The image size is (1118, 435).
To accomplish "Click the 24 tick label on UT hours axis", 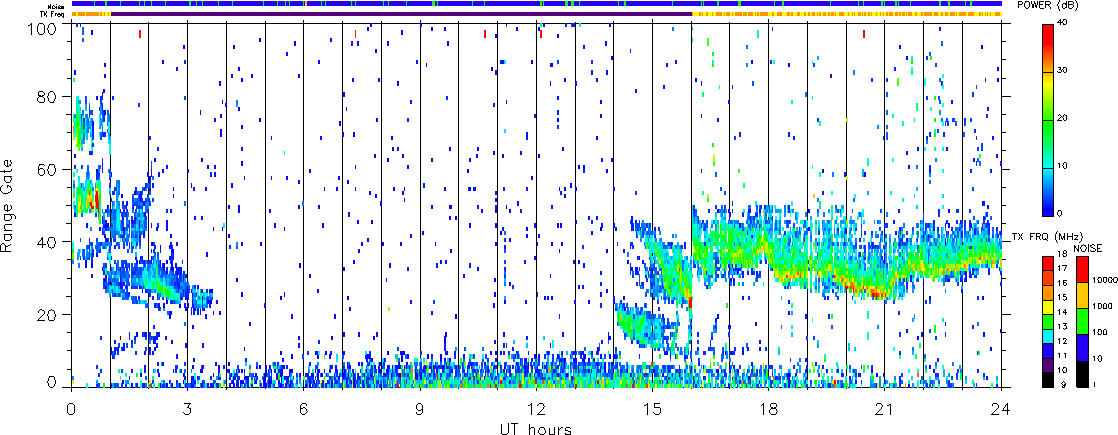I will point(1001,408).
